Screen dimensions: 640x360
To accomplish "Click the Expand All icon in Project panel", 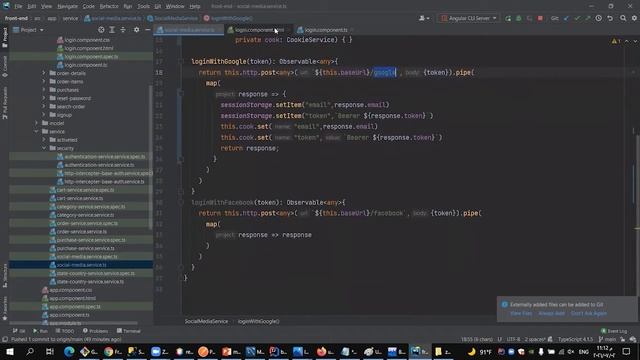I will click(x=112, y=30).
